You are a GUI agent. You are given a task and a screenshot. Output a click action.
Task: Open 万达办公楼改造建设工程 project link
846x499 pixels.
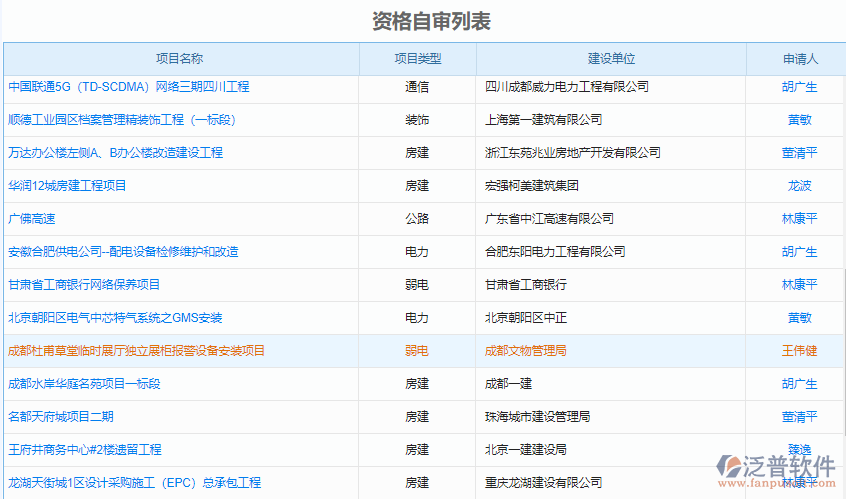click(115, 153)
